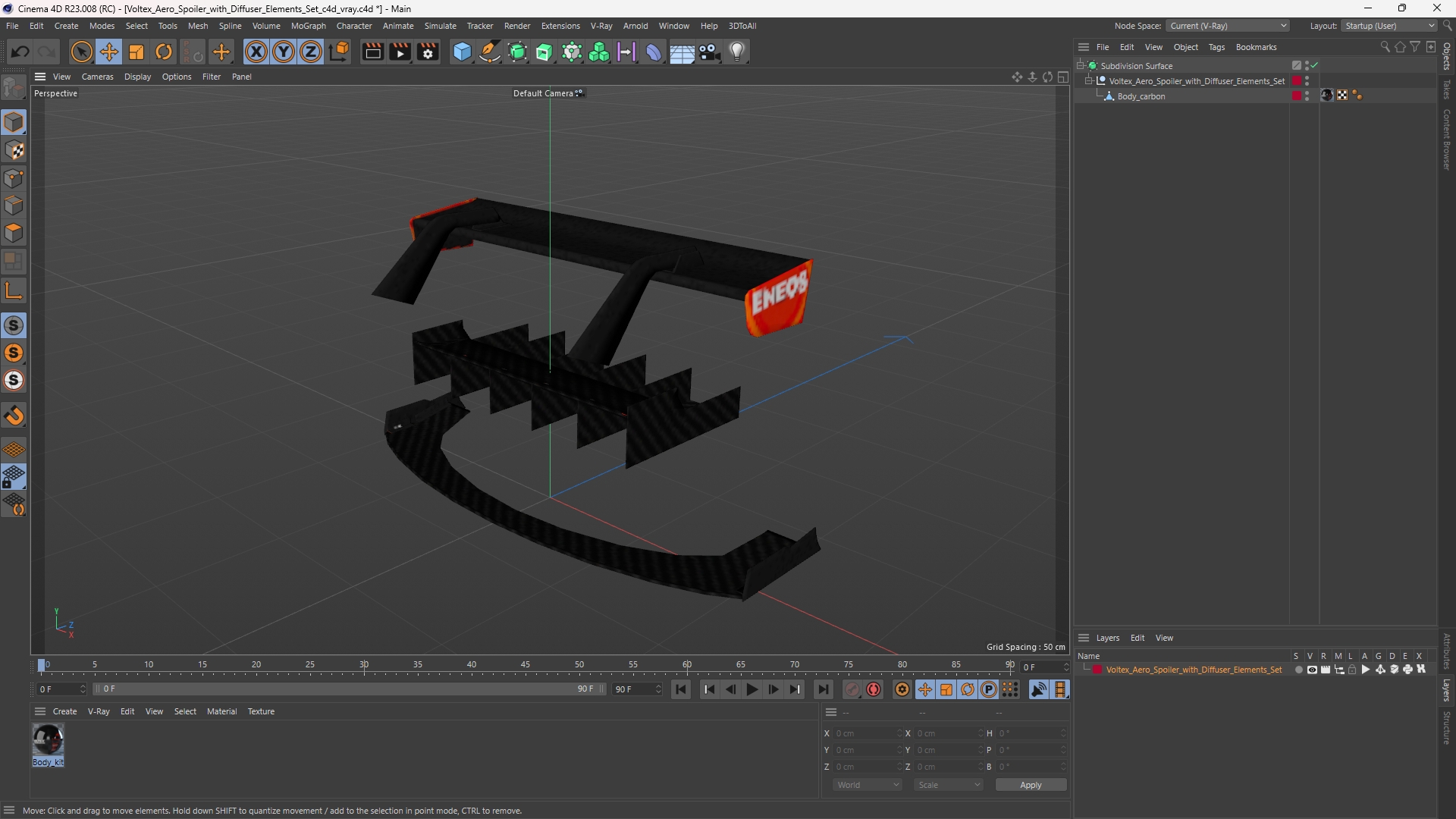Click timeline frame 30 marker

364,664
